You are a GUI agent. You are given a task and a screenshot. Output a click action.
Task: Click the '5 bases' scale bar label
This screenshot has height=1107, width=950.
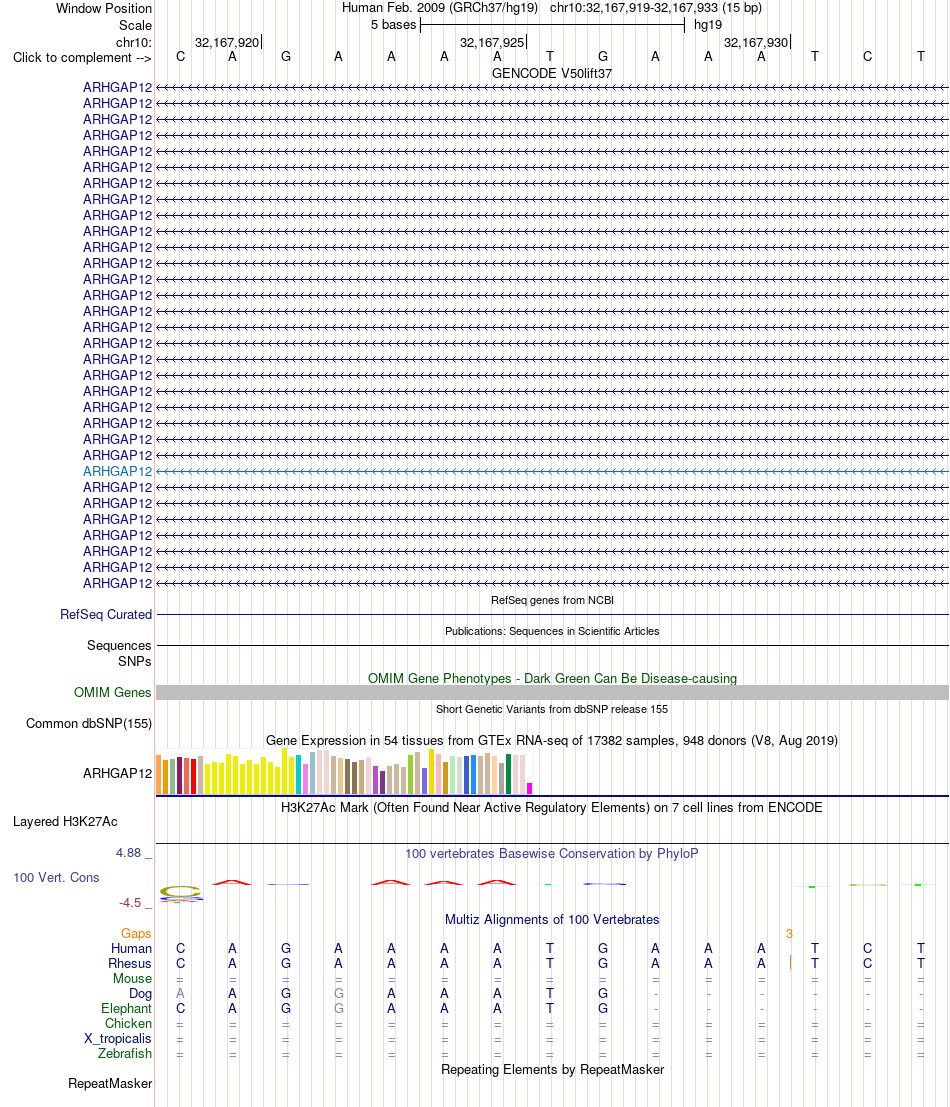[x=393, y=25]
